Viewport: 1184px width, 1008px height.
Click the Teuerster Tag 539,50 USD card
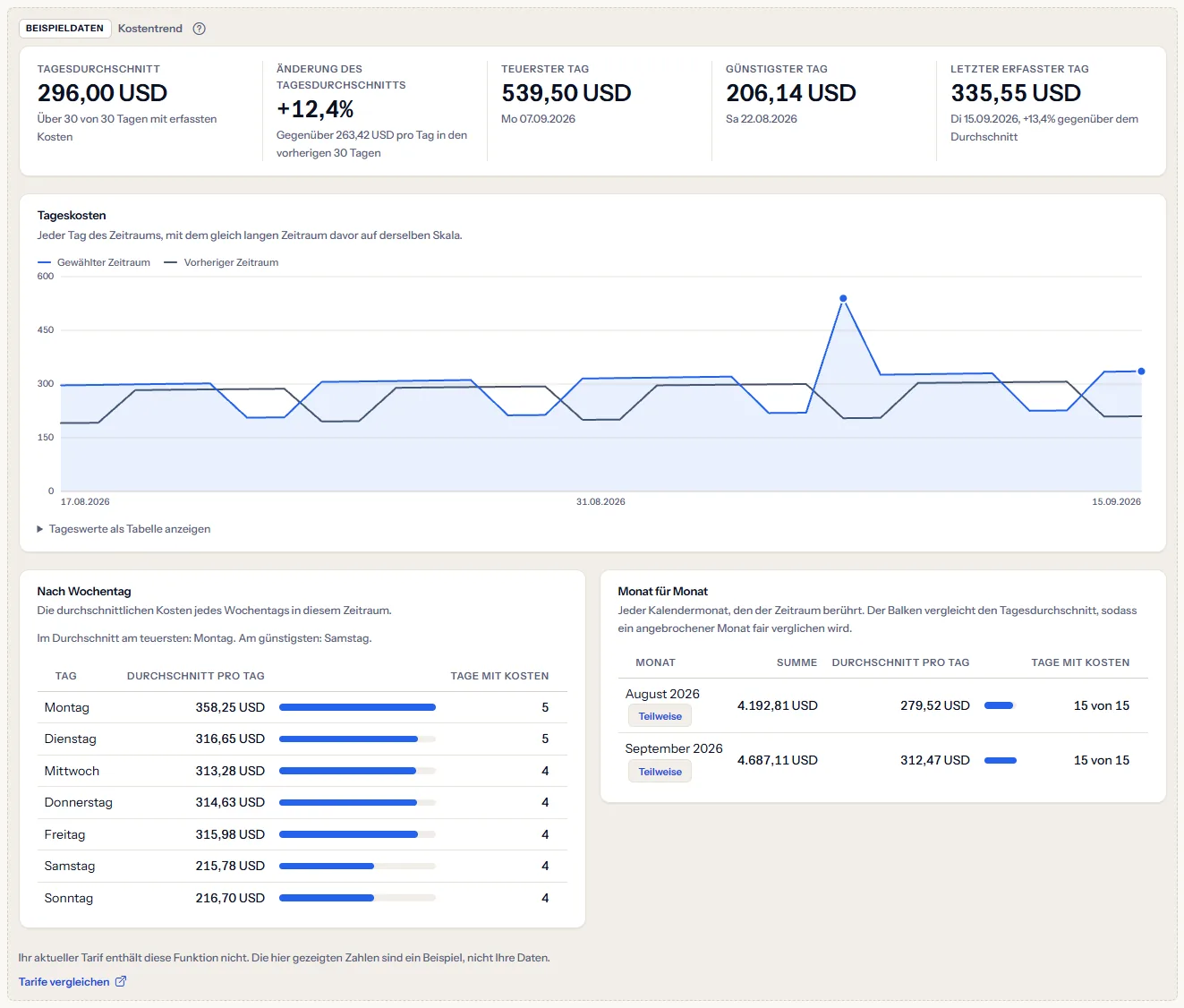[x=599, y=111]
